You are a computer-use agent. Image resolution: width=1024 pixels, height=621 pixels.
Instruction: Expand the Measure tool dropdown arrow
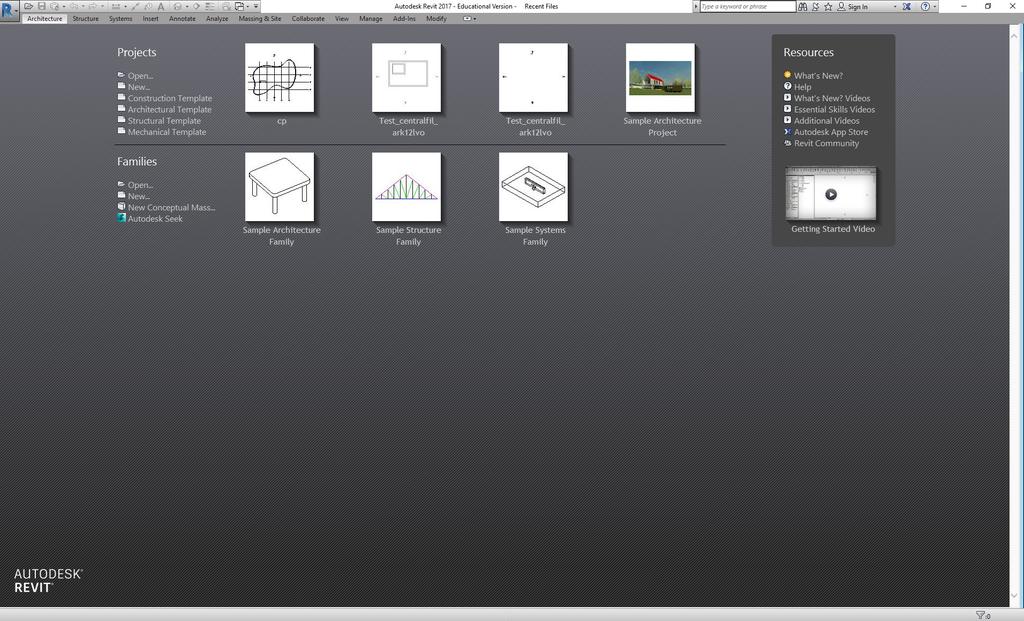(125, 7)
